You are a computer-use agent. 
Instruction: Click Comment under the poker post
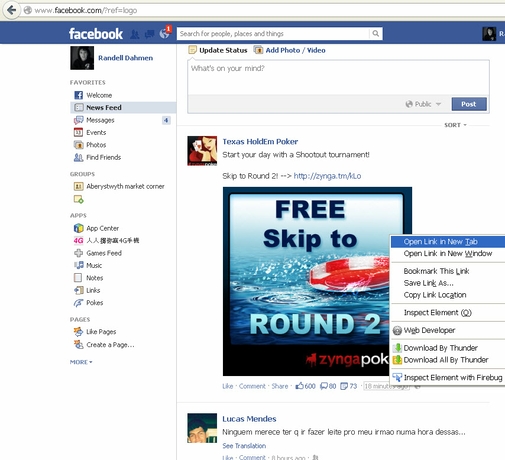[252, 386]
